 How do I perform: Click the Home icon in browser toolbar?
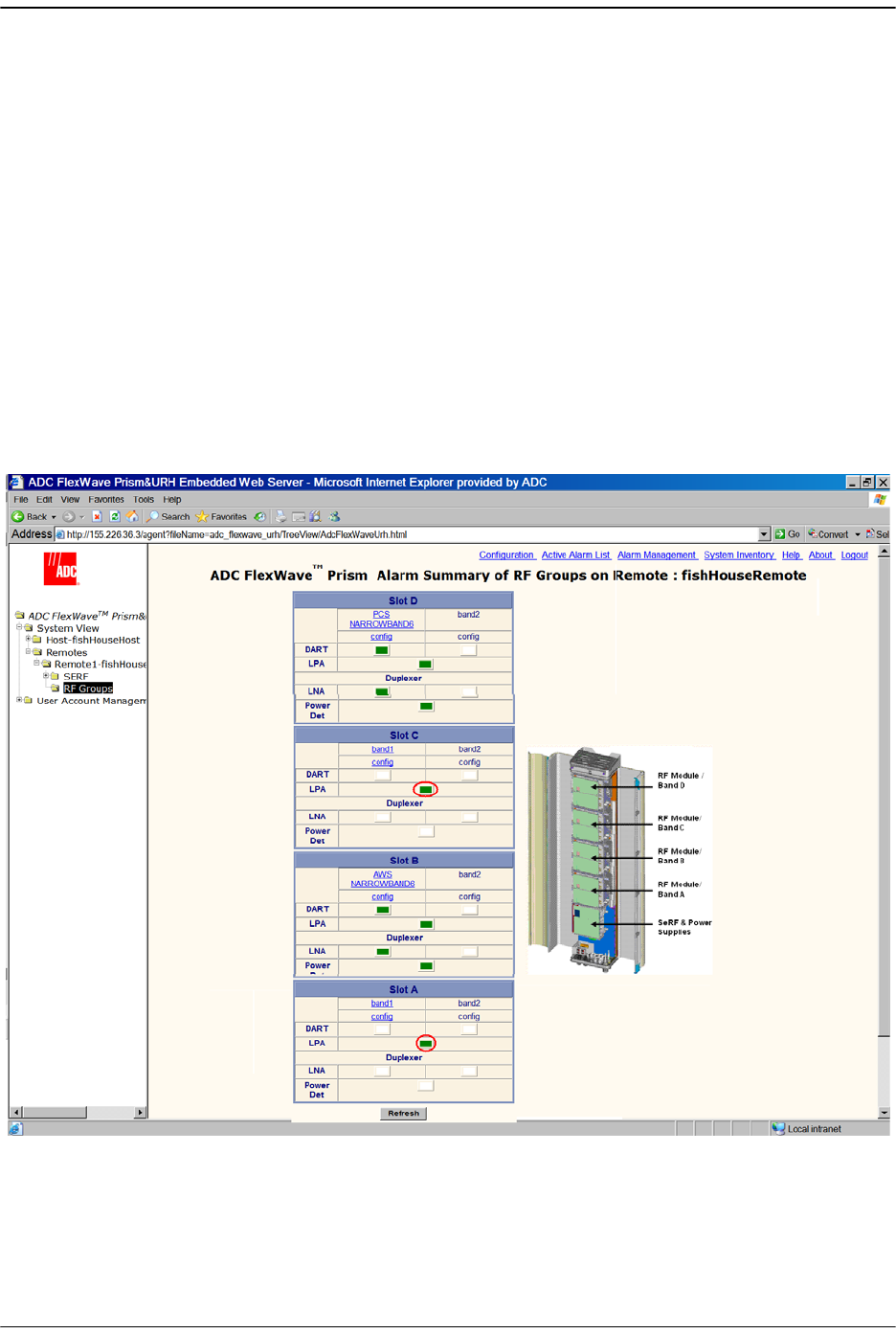(132, 516)
